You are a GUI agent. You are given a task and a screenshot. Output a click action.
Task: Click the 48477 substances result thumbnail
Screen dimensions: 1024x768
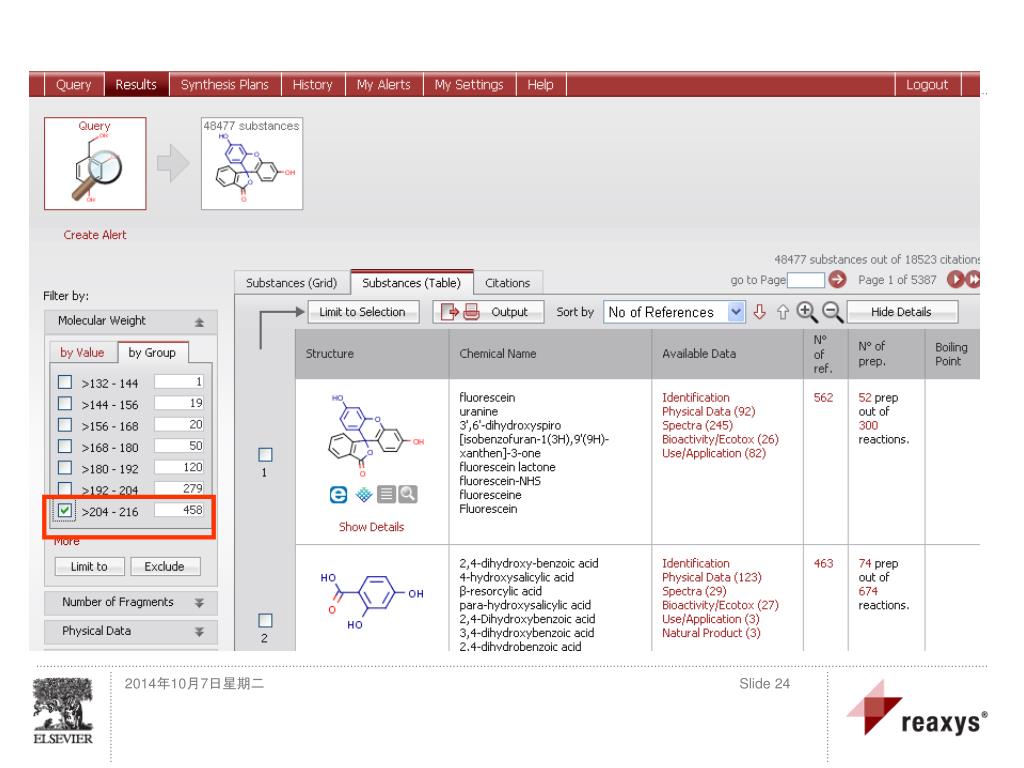click(252, 163)
